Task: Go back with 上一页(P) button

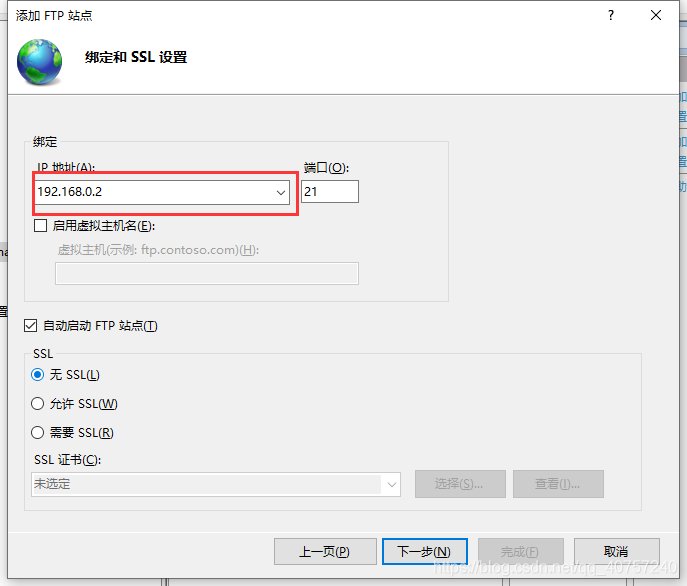Action: [325, 551]
